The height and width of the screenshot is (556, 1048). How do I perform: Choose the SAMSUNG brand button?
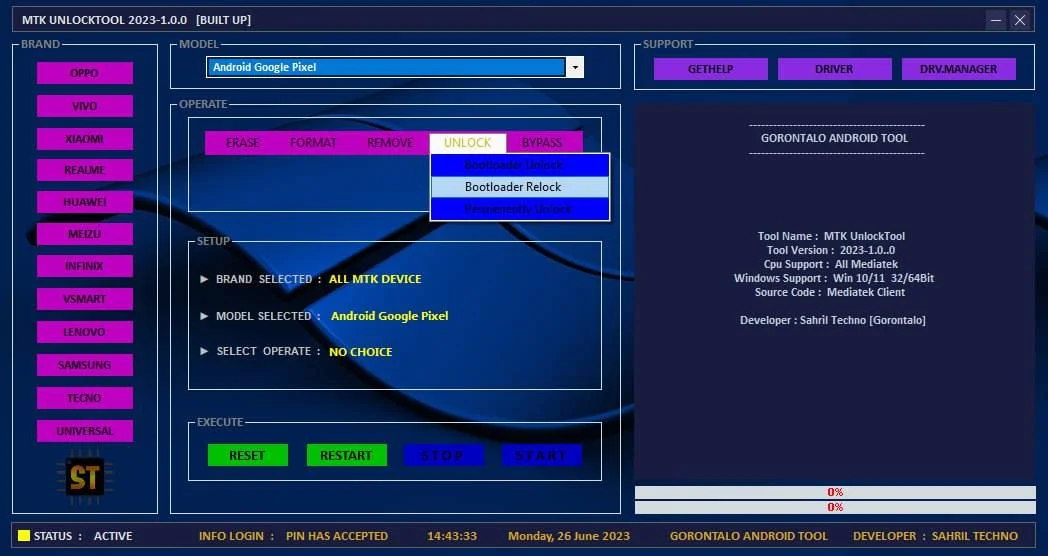click(85, 365)
